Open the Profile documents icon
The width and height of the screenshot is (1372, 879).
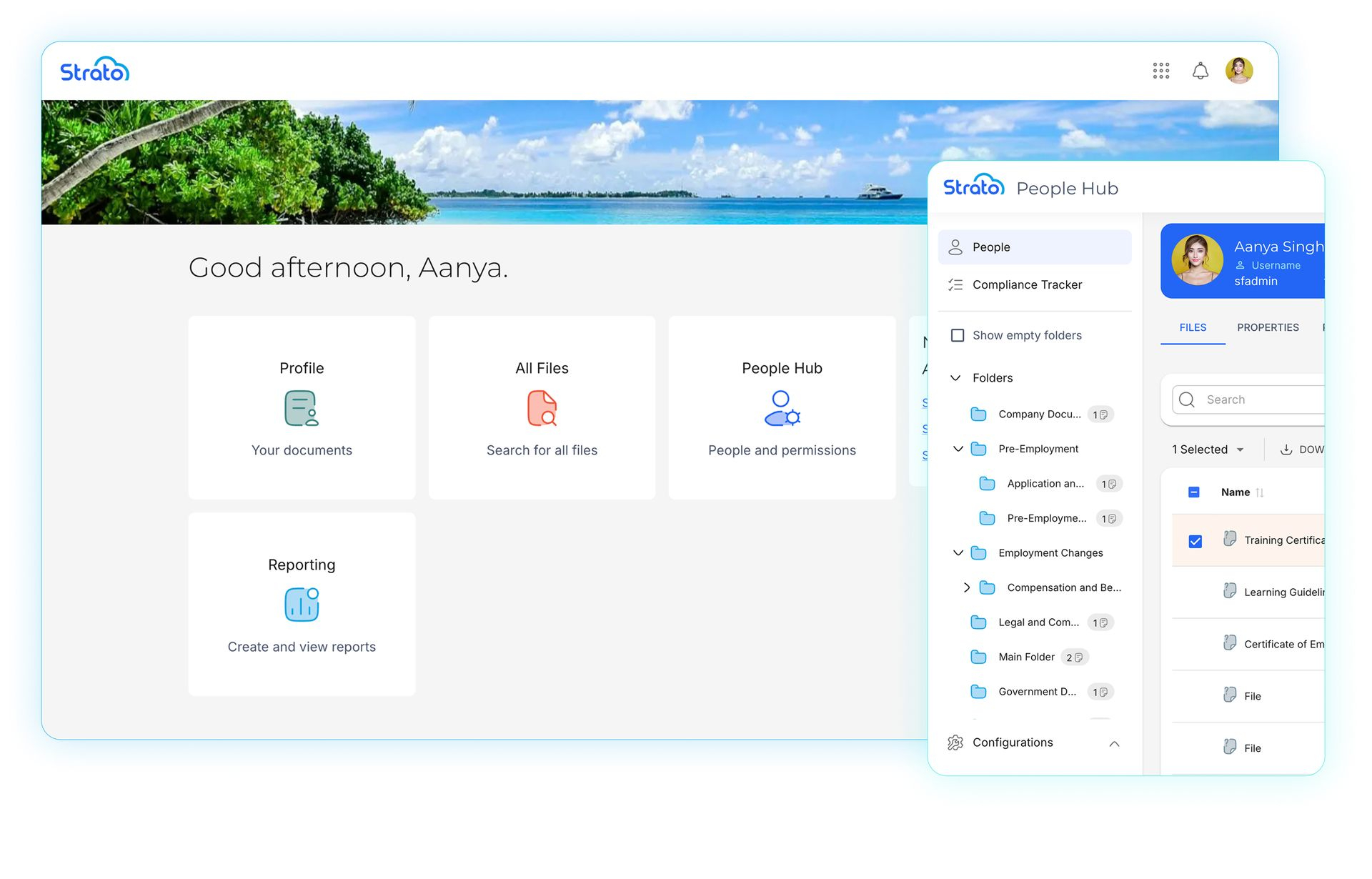coord(302,408)
